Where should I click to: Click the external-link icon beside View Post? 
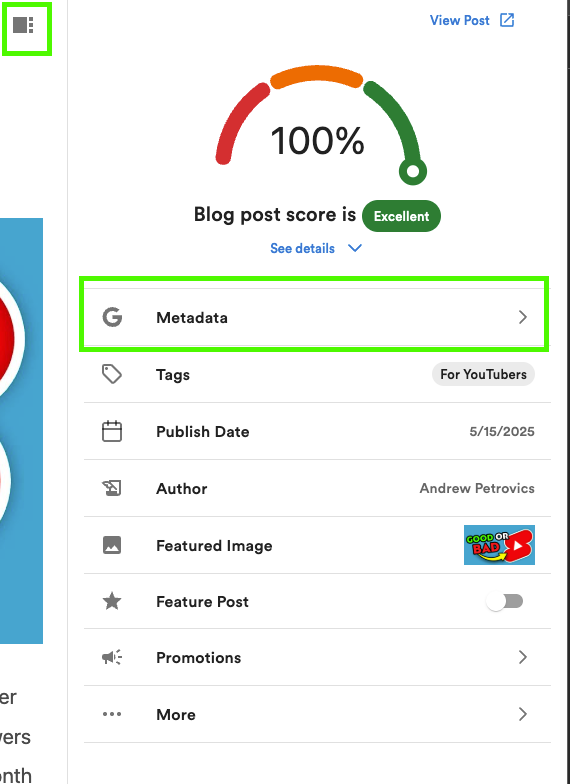coord(507,20)
